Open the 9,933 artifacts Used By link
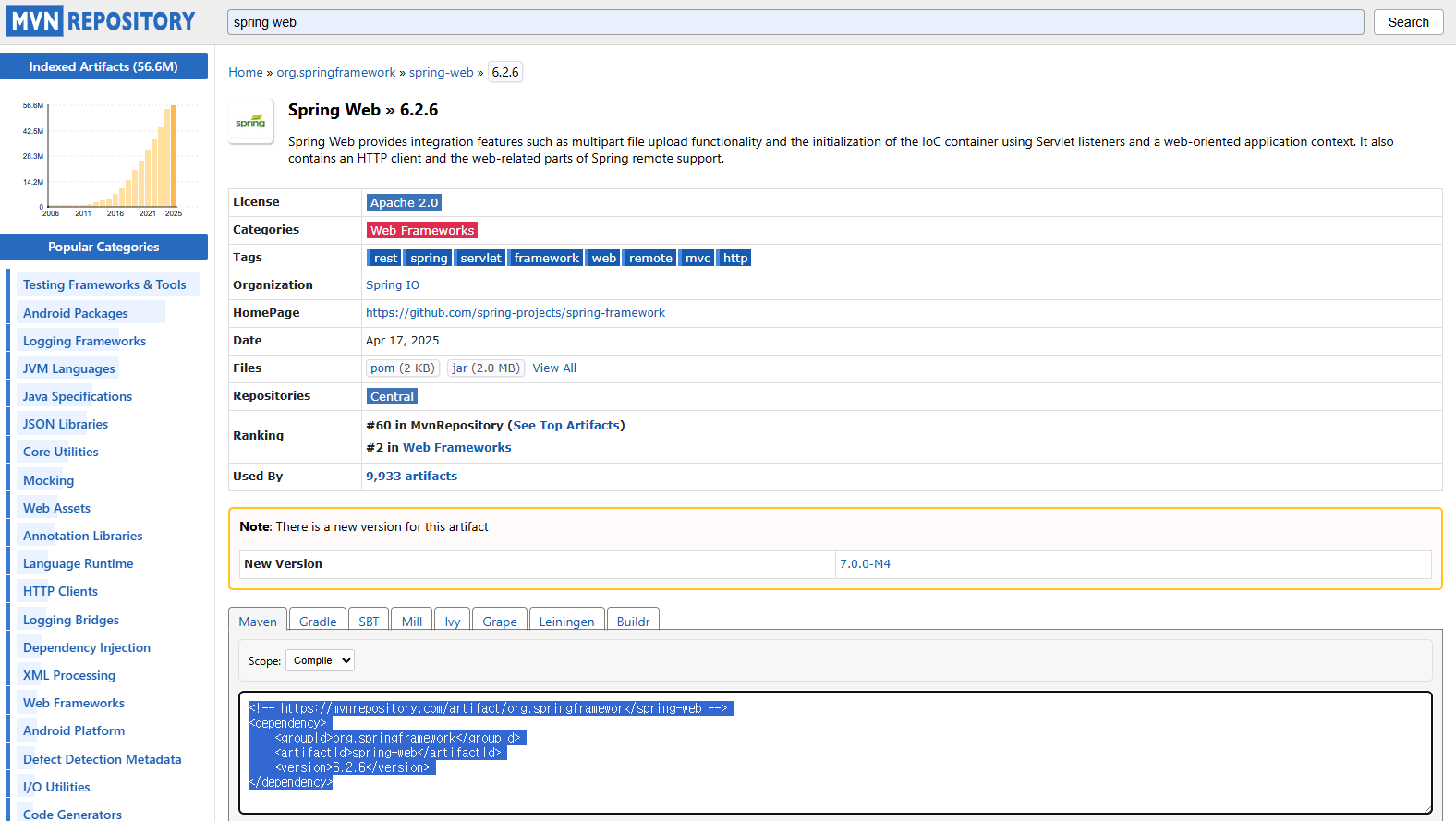This screenshot has height=821, width=1456. point(412,477)
